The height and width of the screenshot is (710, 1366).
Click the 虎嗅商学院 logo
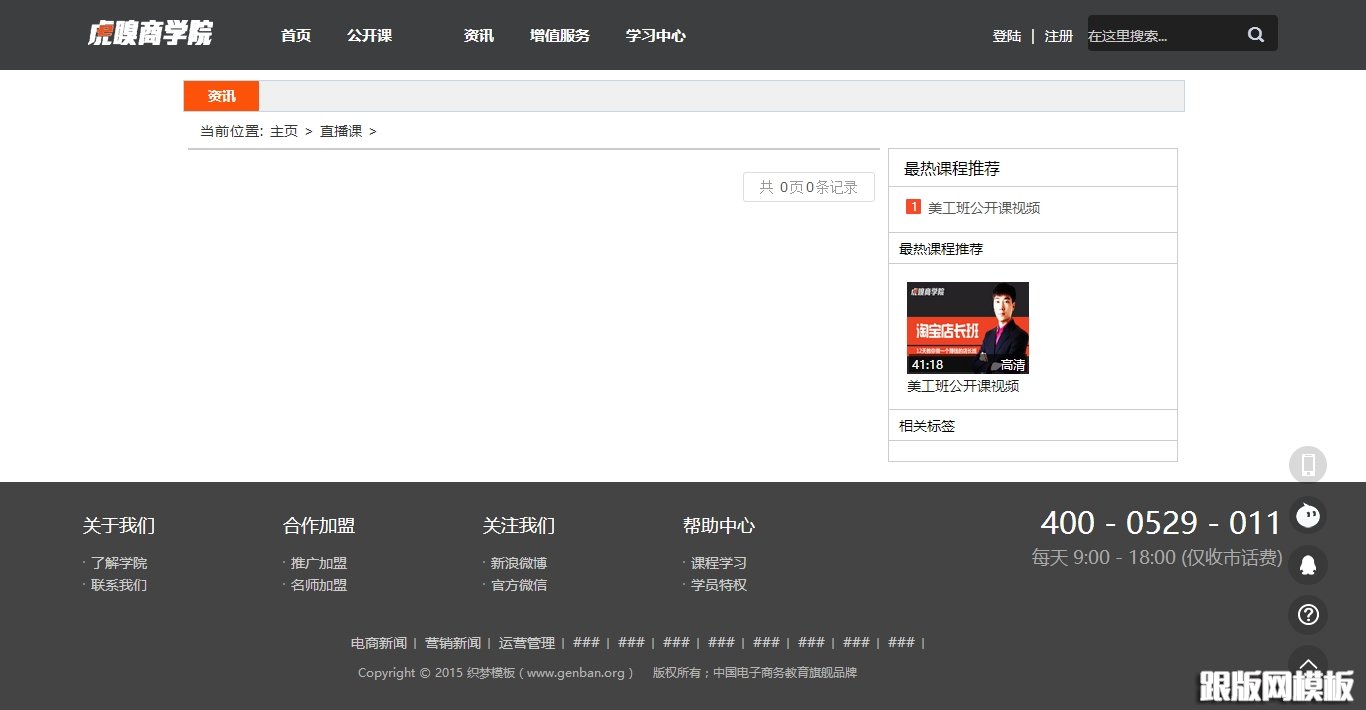[150, 33]
